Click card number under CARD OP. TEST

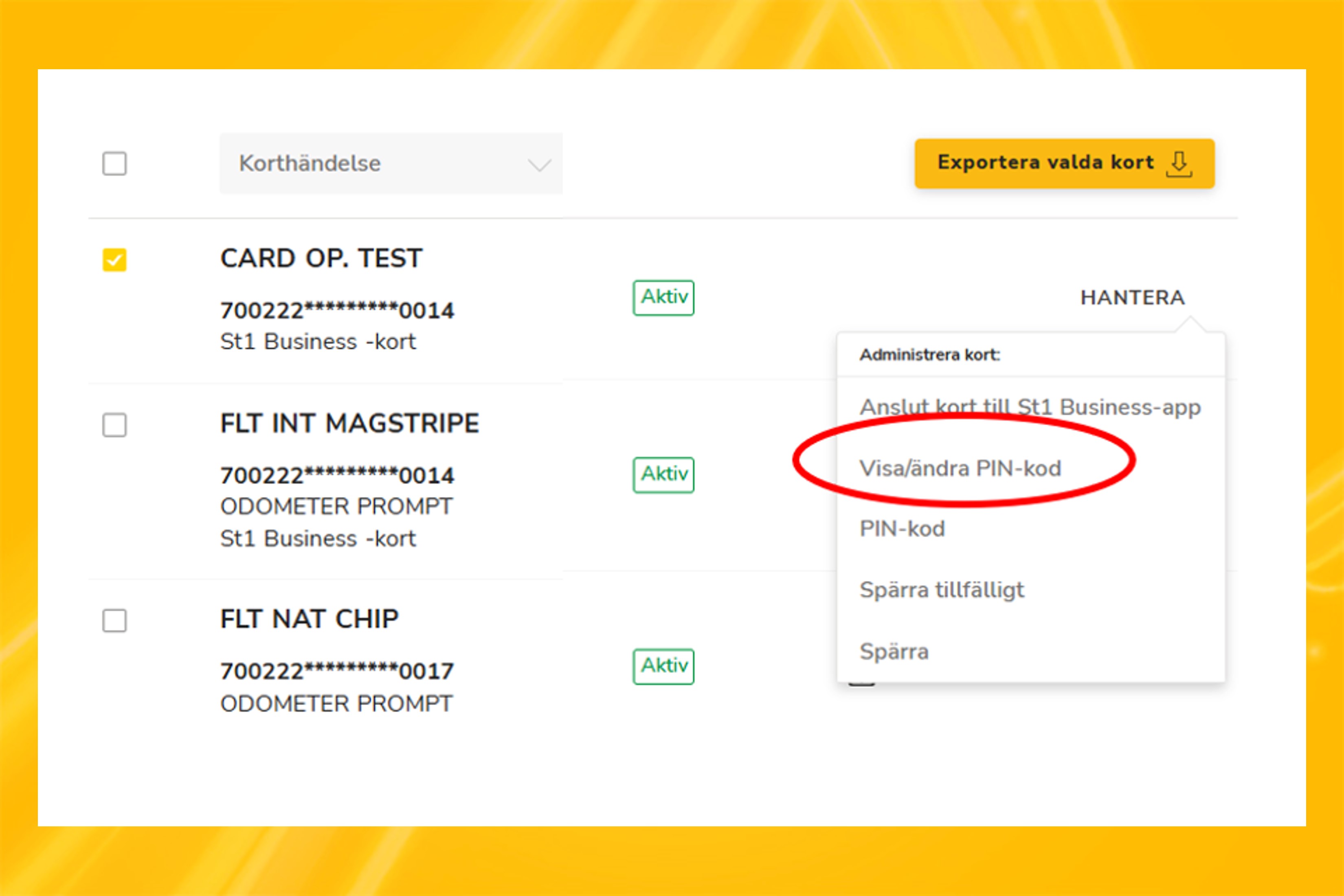tap(337, 310)
